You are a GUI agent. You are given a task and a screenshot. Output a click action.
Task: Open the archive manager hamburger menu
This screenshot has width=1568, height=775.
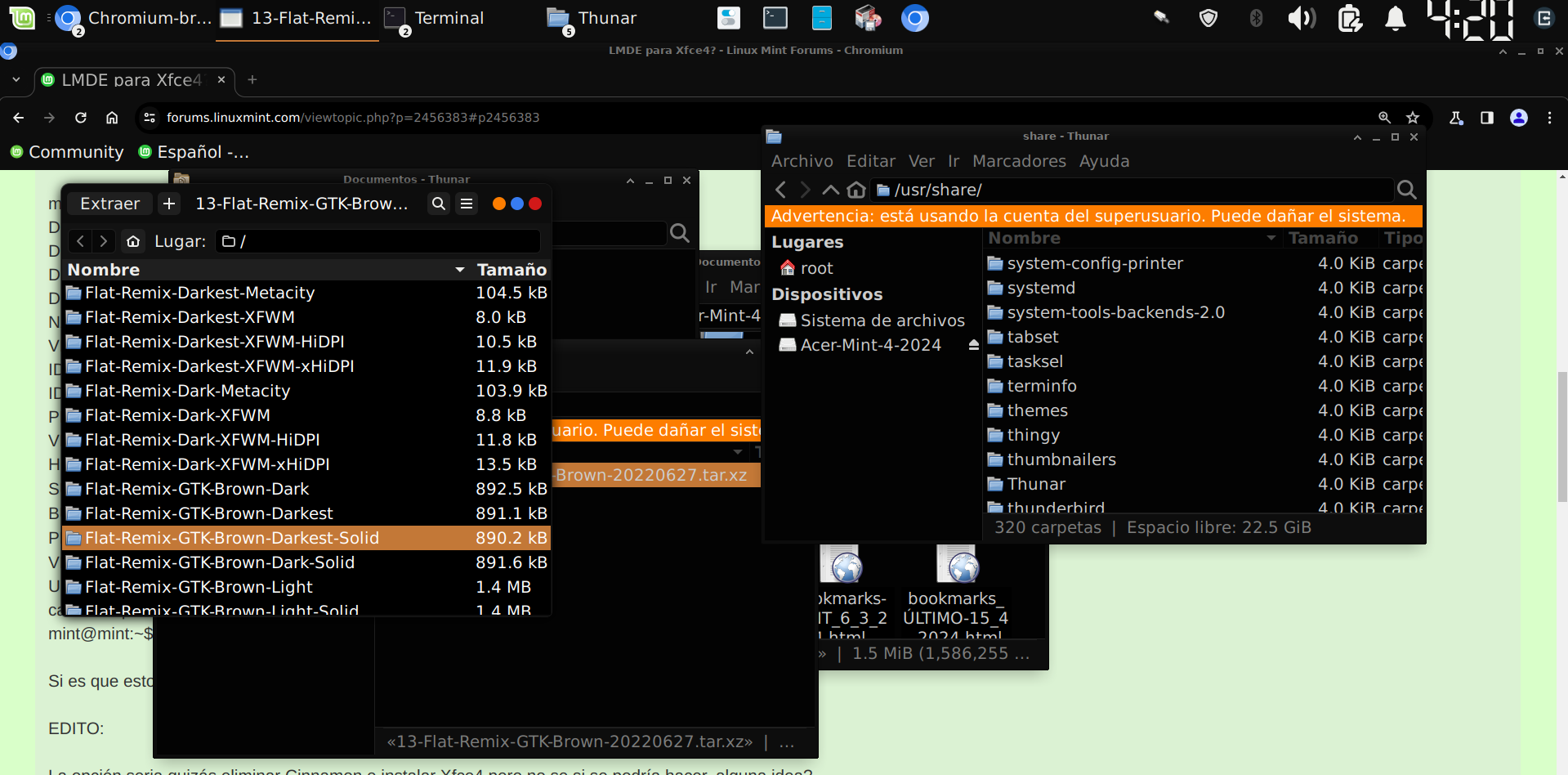[x=467, y=204]
